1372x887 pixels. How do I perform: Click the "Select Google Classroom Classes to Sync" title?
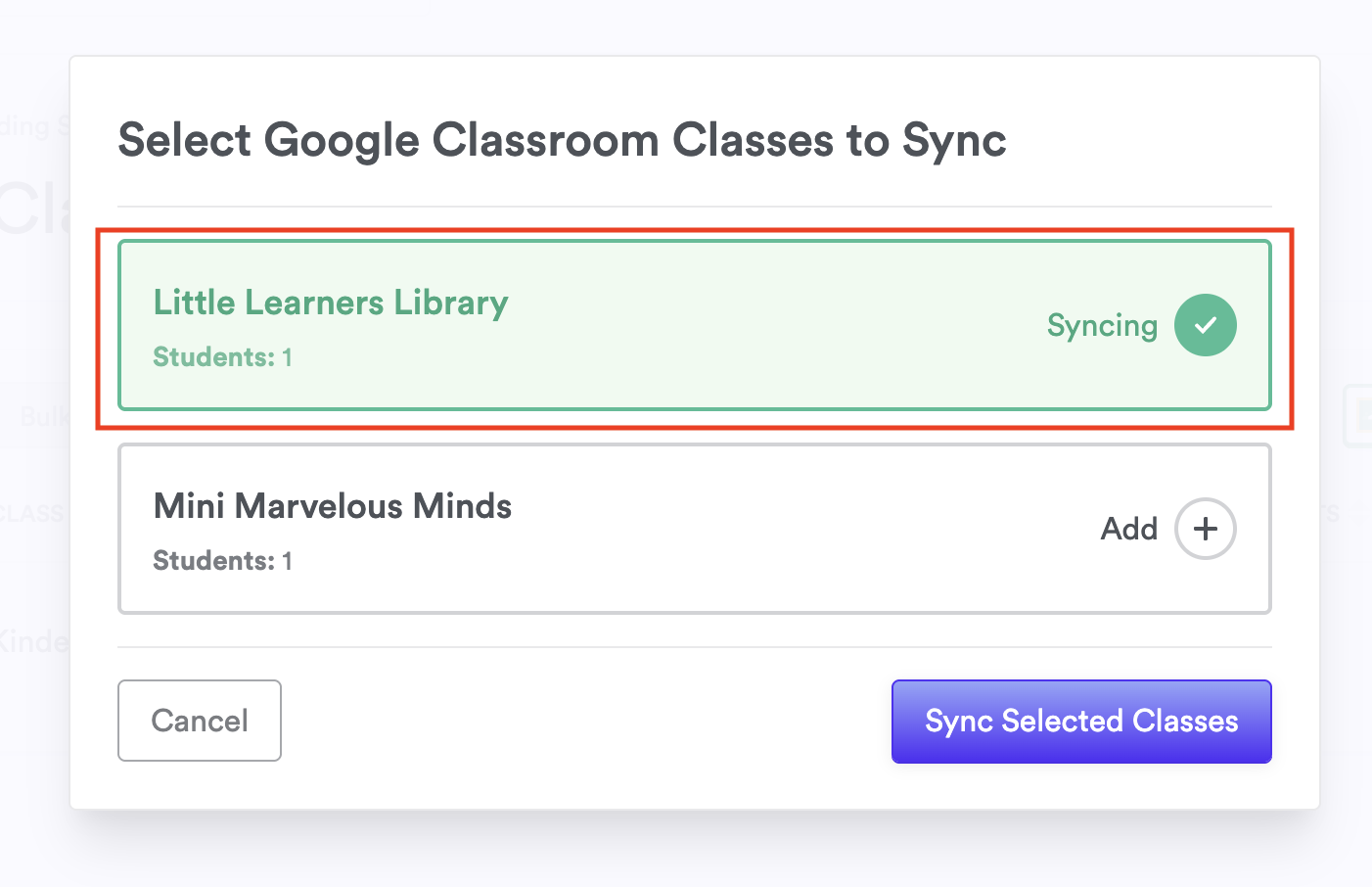562,140
